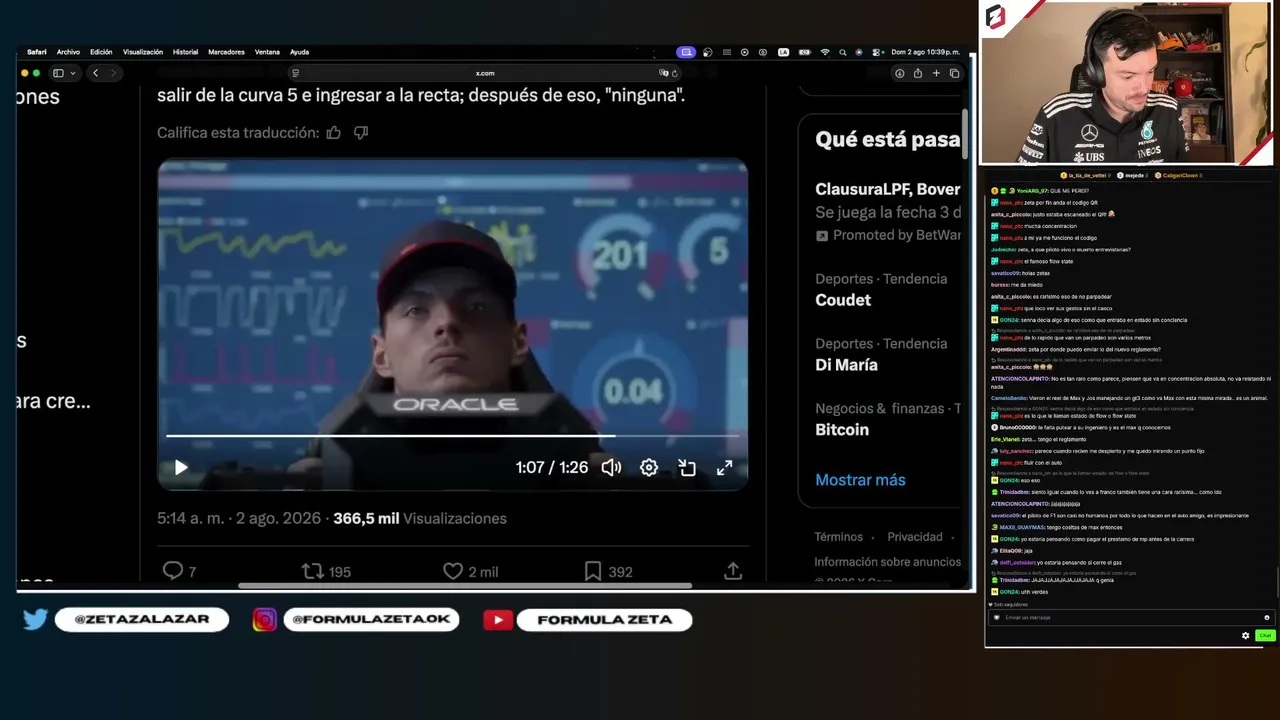Open Safari share sheet
This screenshot has width=1280, height=720.
pos(917,73)
